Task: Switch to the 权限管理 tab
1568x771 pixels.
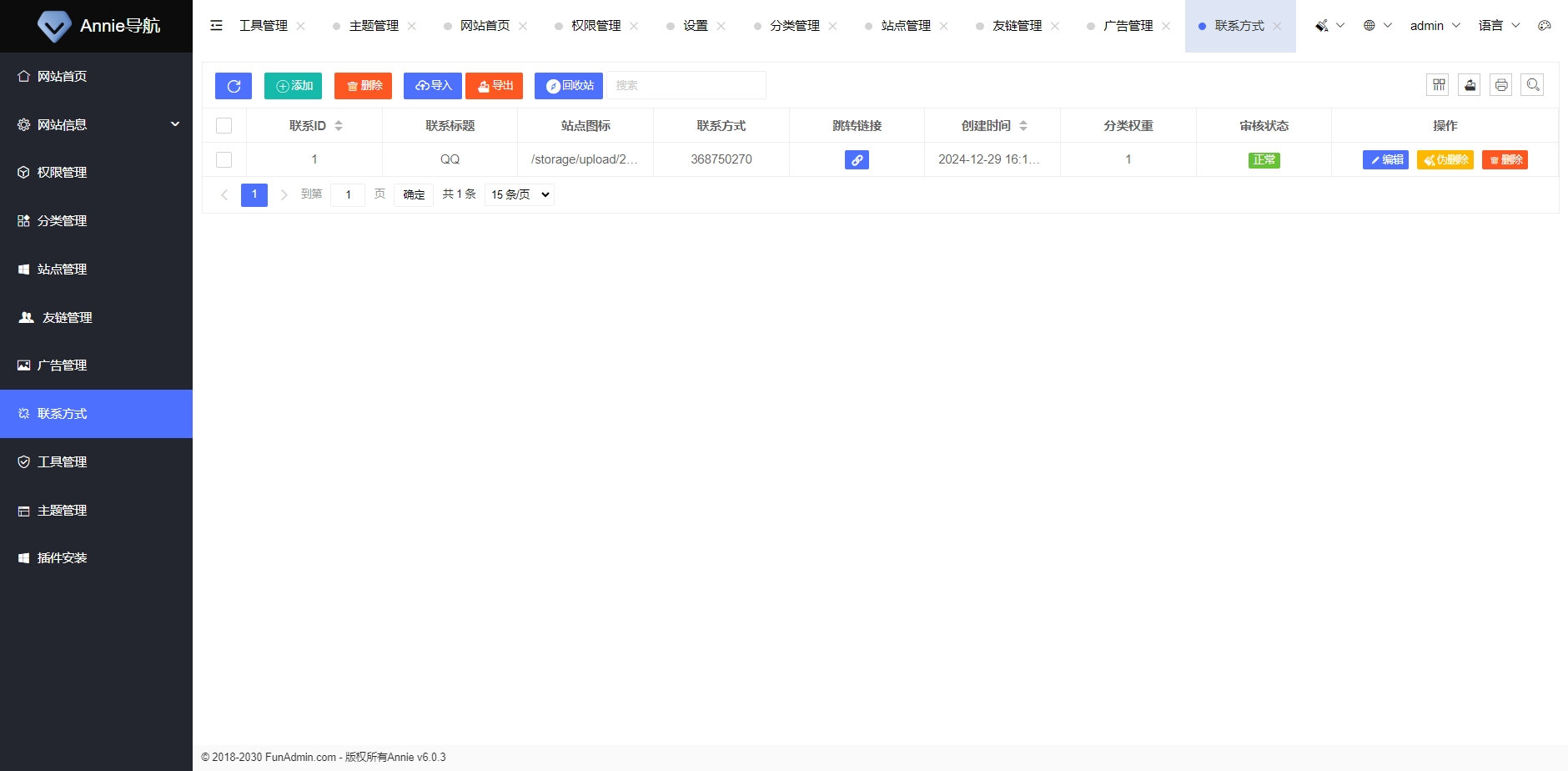Action: pos(595,25)
